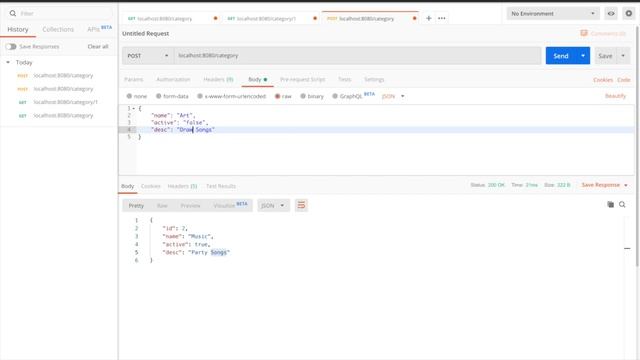Screen dimensions: 640x360
Task: Open the Params request tab
Action: (x=133, y=80)
